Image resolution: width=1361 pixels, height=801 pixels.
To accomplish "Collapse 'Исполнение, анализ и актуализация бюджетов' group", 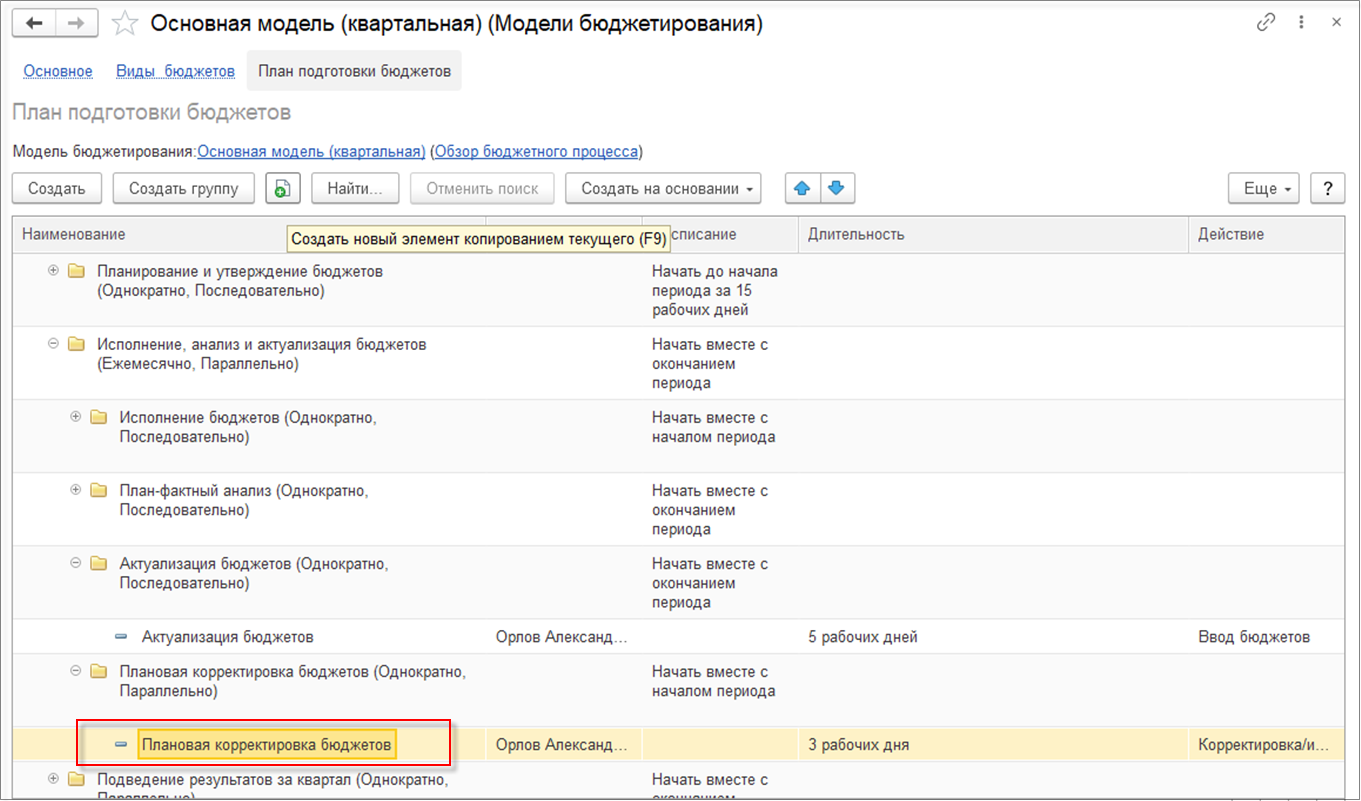I will coord(53,344).
